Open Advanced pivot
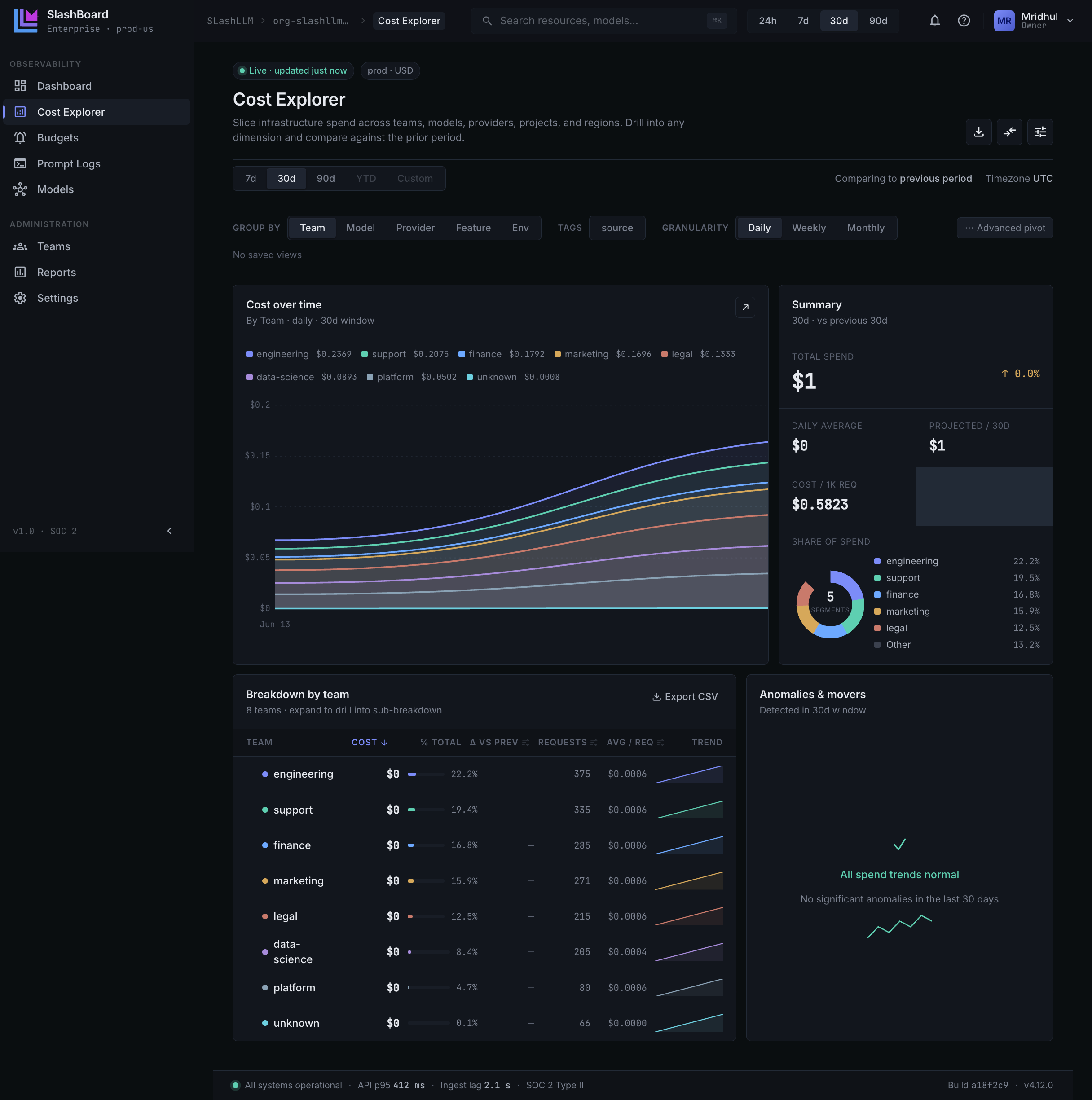 coord(1004,228)
